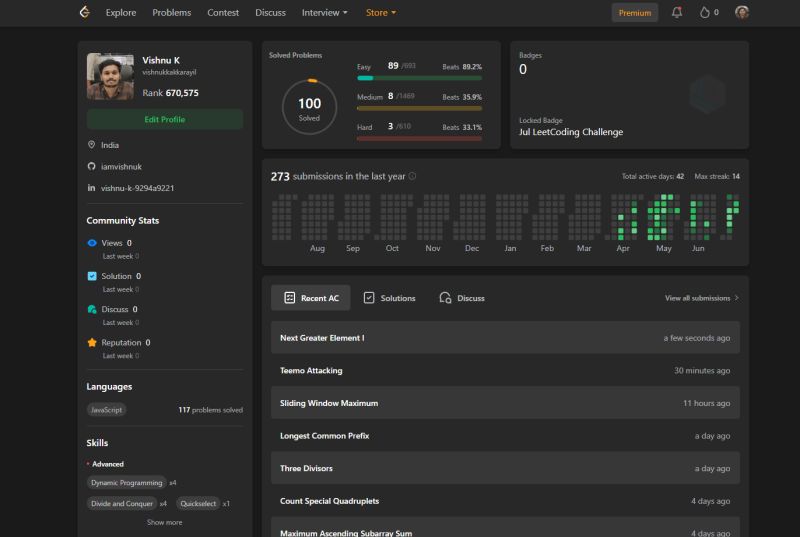Go to the Explore page
Screen dimensions: 800x537
click(121, 12)
